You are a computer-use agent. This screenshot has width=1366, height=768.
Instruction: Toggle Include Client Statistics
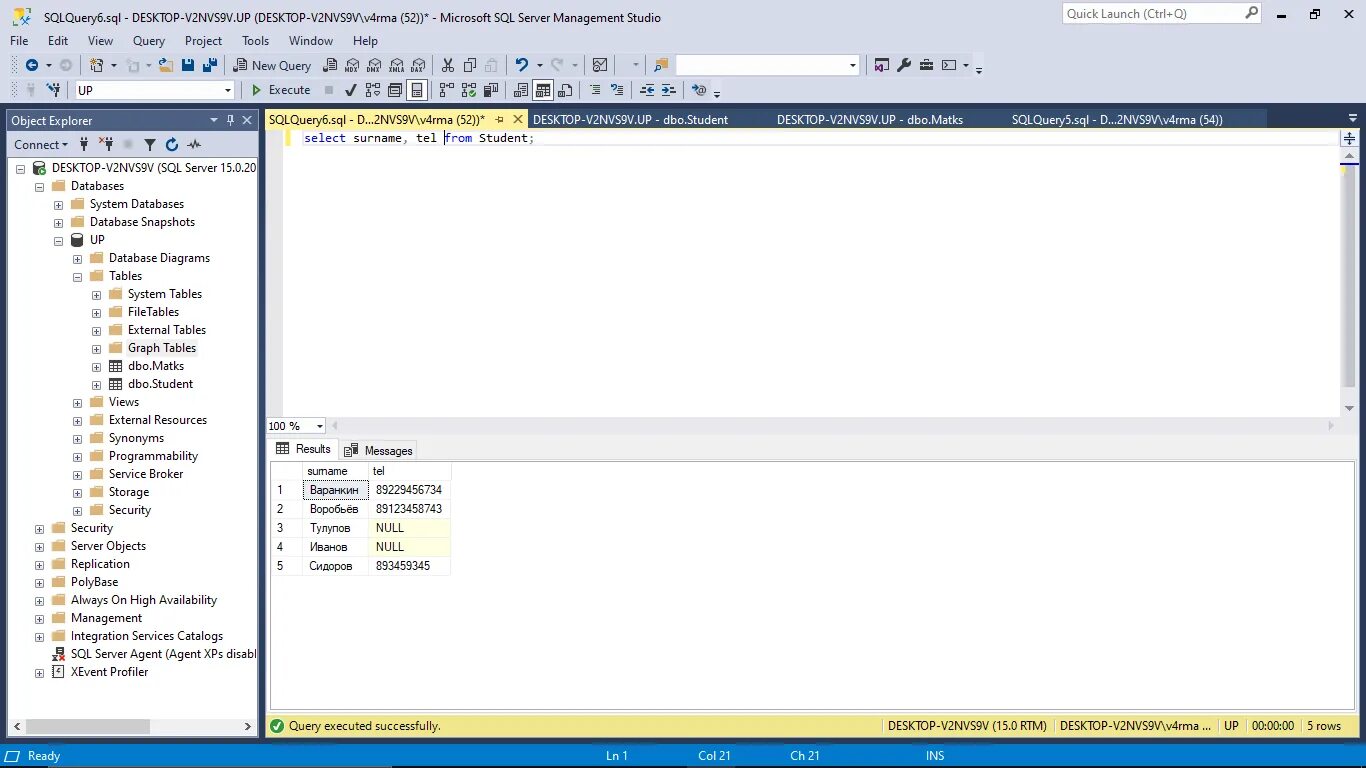coord(491,90)
